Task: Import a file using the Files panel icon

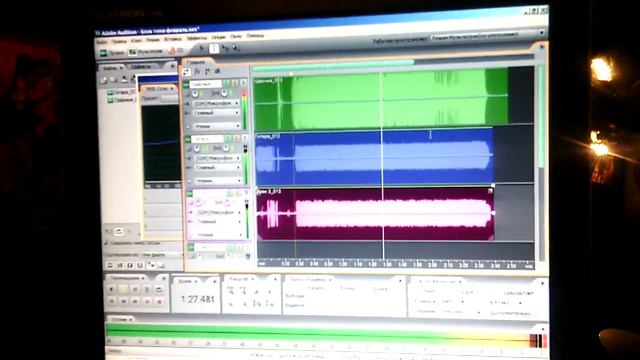Action: tap(104, 80)
